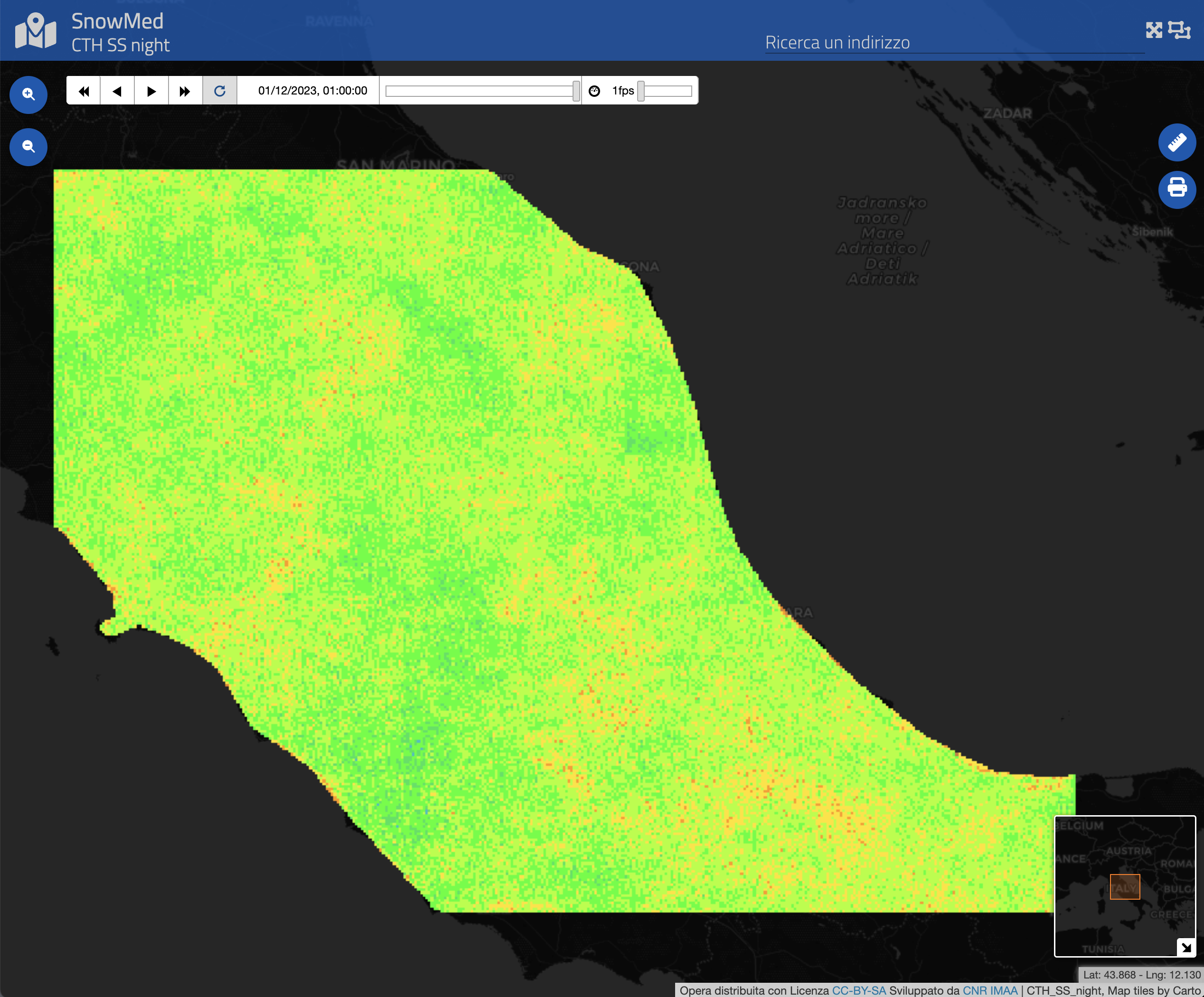Open the ruler measure tool
Viewport: 1204px width, 997px height.
click(1176, 142)
